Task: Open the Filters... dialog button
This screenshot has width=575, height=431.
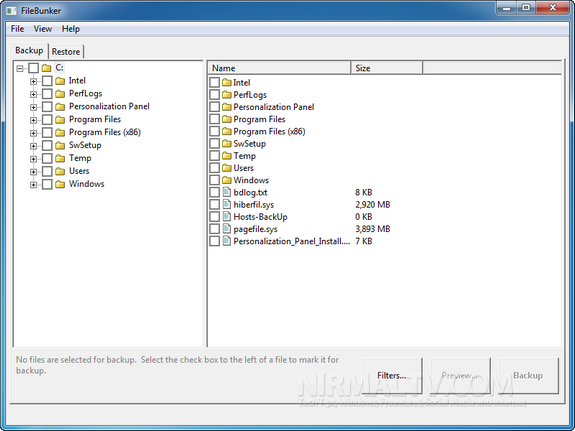Action: pyautogui.click(x=392, y=375)
